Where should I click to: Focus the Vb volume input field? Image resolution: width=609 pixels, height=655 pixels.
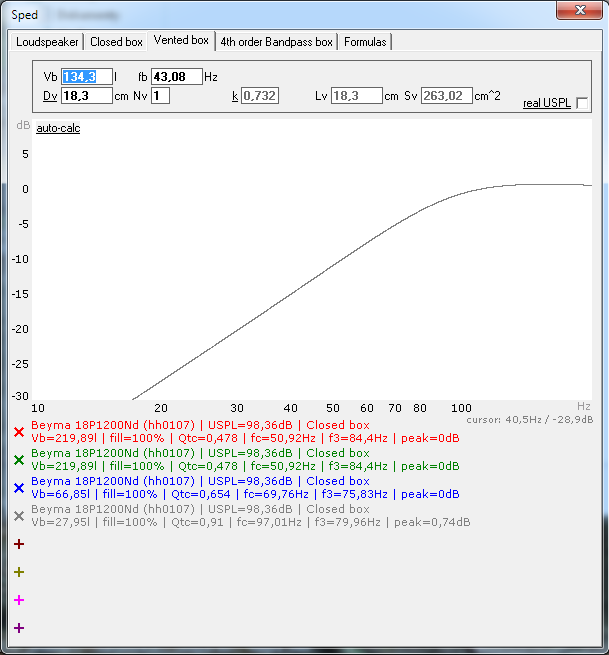coord(87,76)
